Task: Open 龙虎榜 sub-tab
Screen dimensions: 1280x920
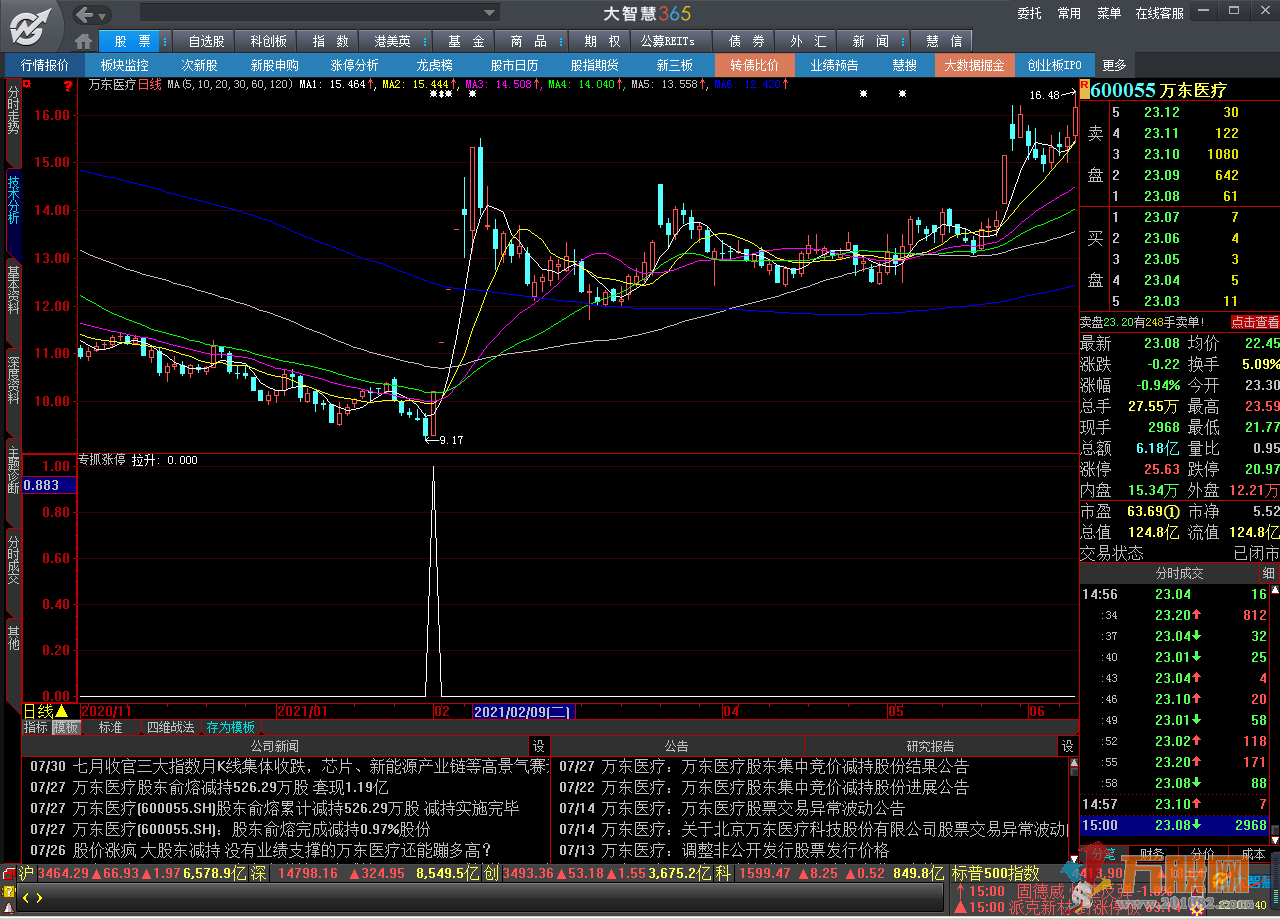Action: point(434,65)
